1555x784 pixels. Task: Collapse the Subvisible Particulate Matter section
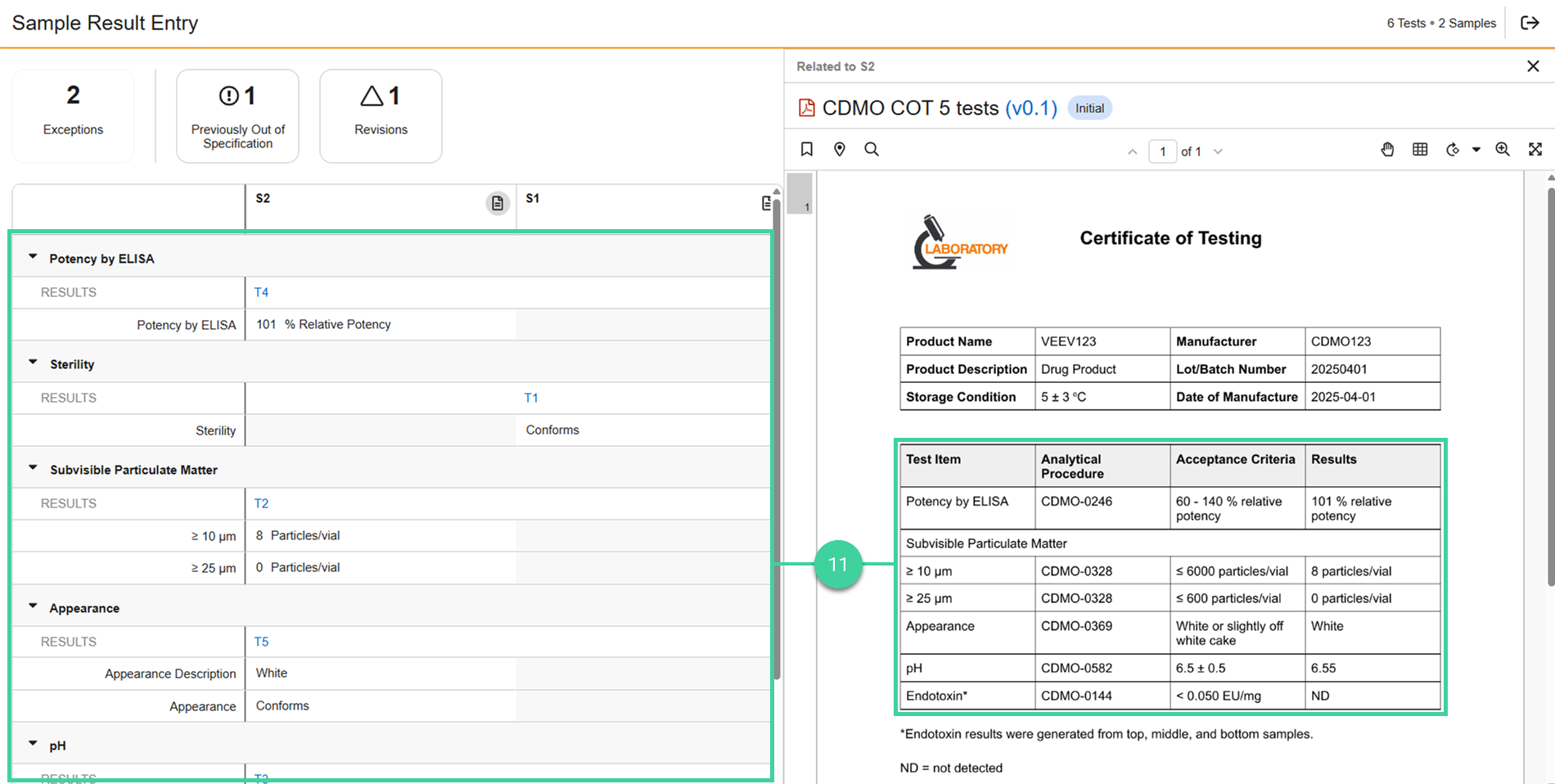point(33,468)
